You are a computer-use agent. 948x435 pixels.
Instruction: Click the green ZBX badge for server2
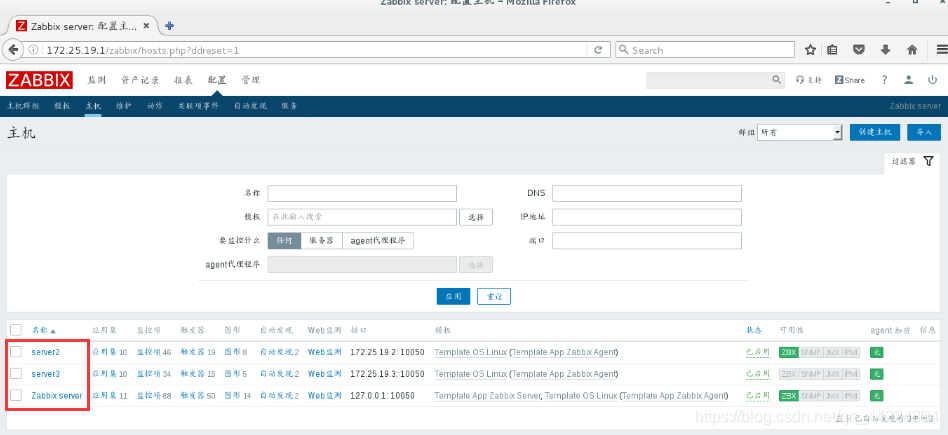point(788,352)
